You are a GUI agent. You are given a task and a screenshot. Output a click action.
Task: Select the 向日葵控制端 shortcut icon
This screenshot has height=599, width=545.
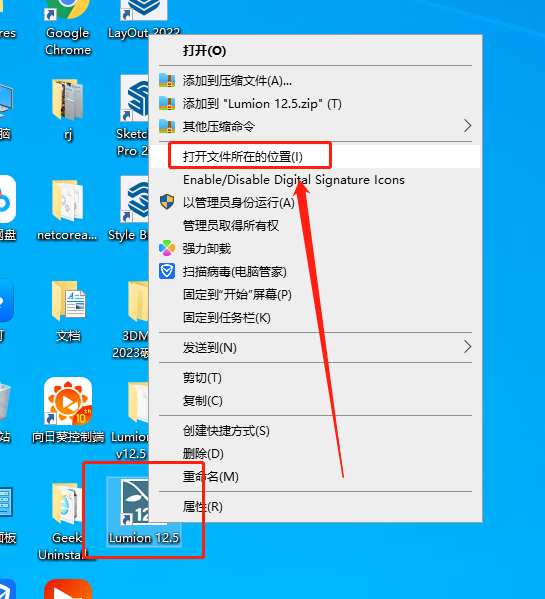[x=68, y=401]
